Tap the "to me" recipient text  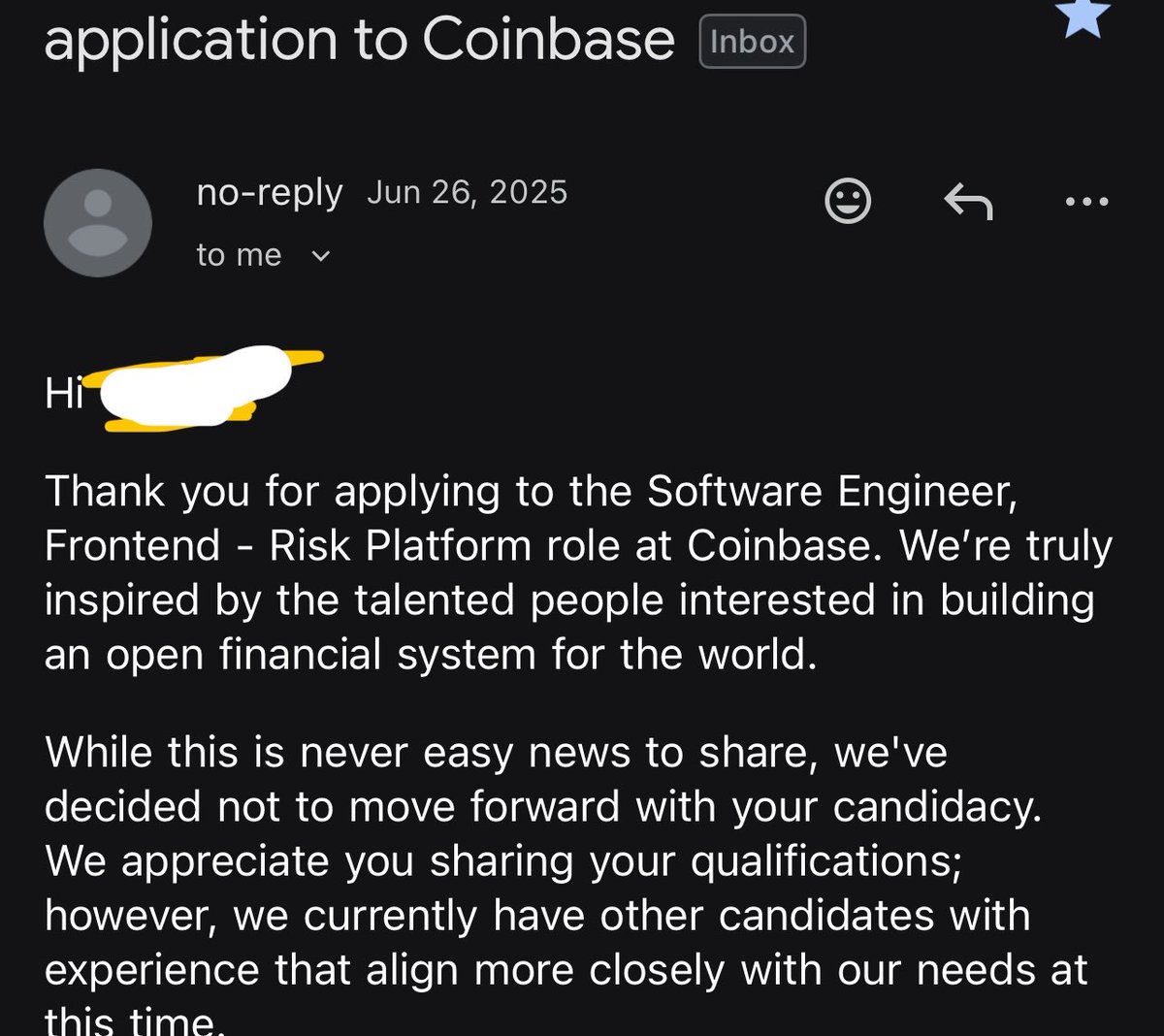239,255
